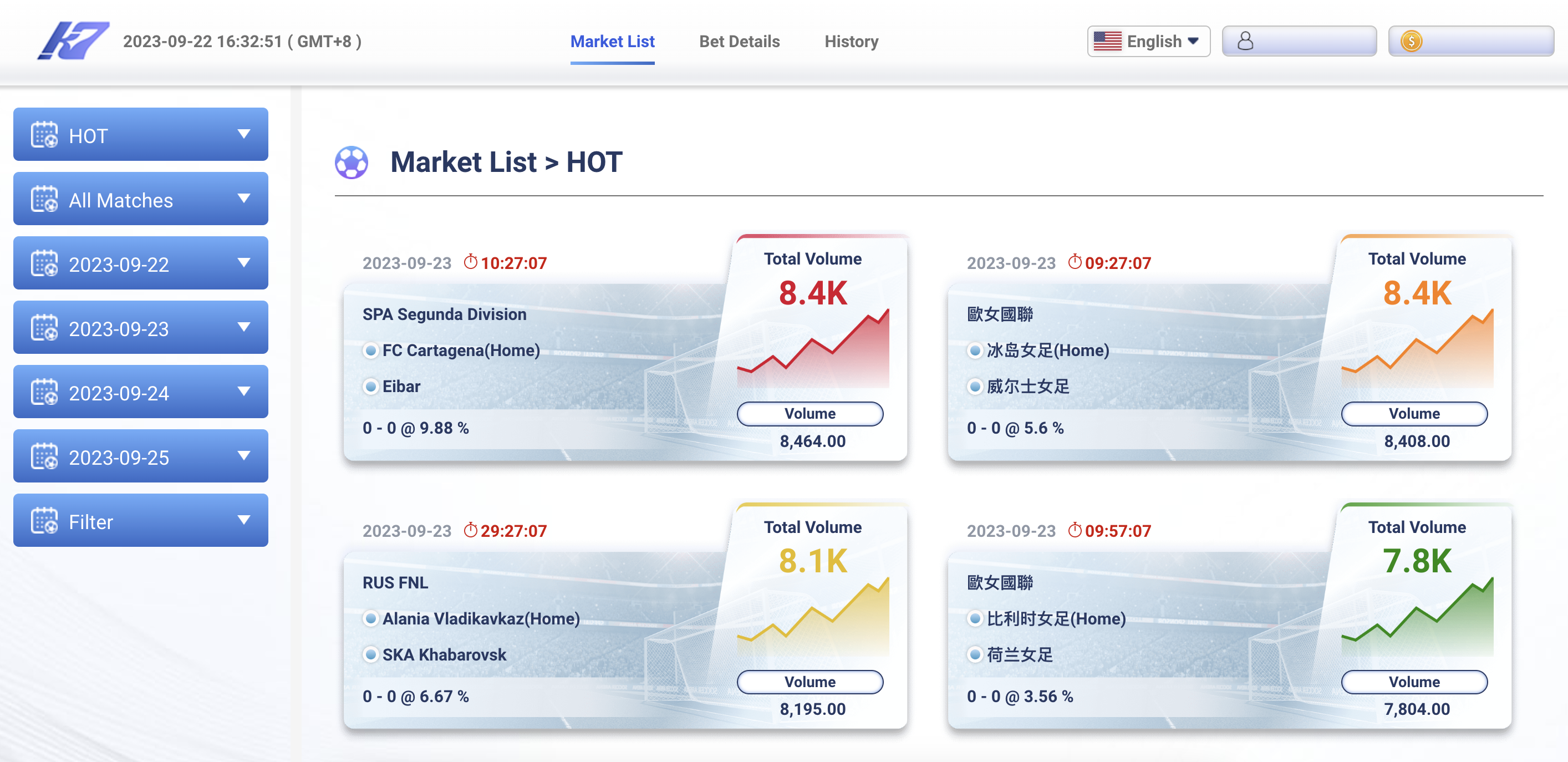Click calendar icon beside 2023-09-22
This screenshot has width=1568, height=762.
(44, 263)
